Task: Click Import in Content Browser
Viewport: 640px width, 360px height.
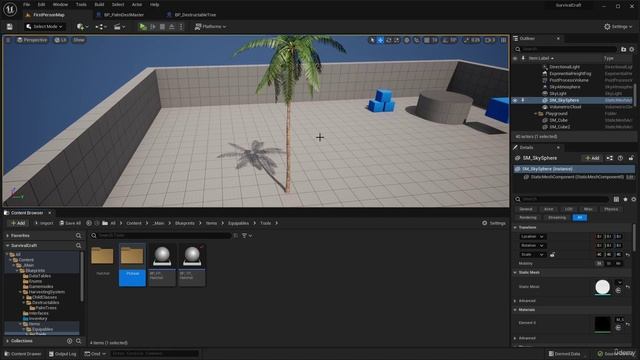Action: (44, 223)
